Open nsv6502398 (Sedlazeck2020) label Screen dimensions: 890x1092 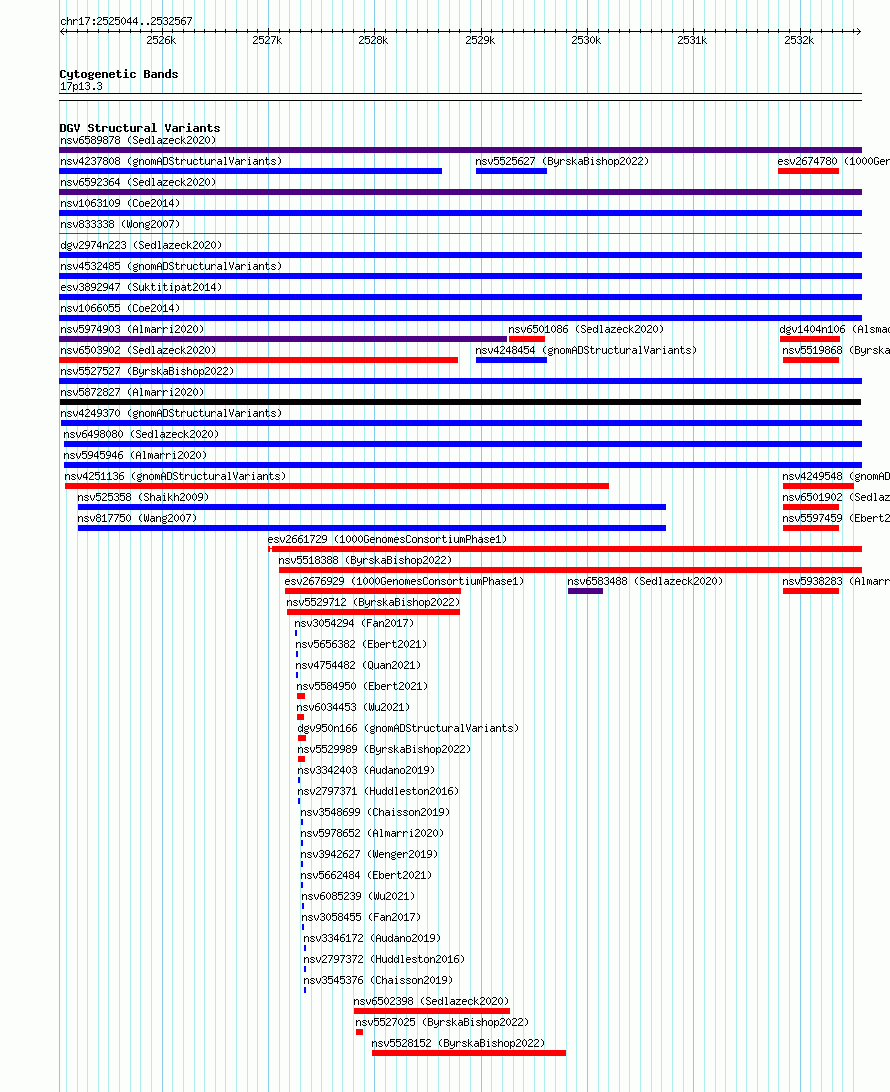tap(431, 1001)
